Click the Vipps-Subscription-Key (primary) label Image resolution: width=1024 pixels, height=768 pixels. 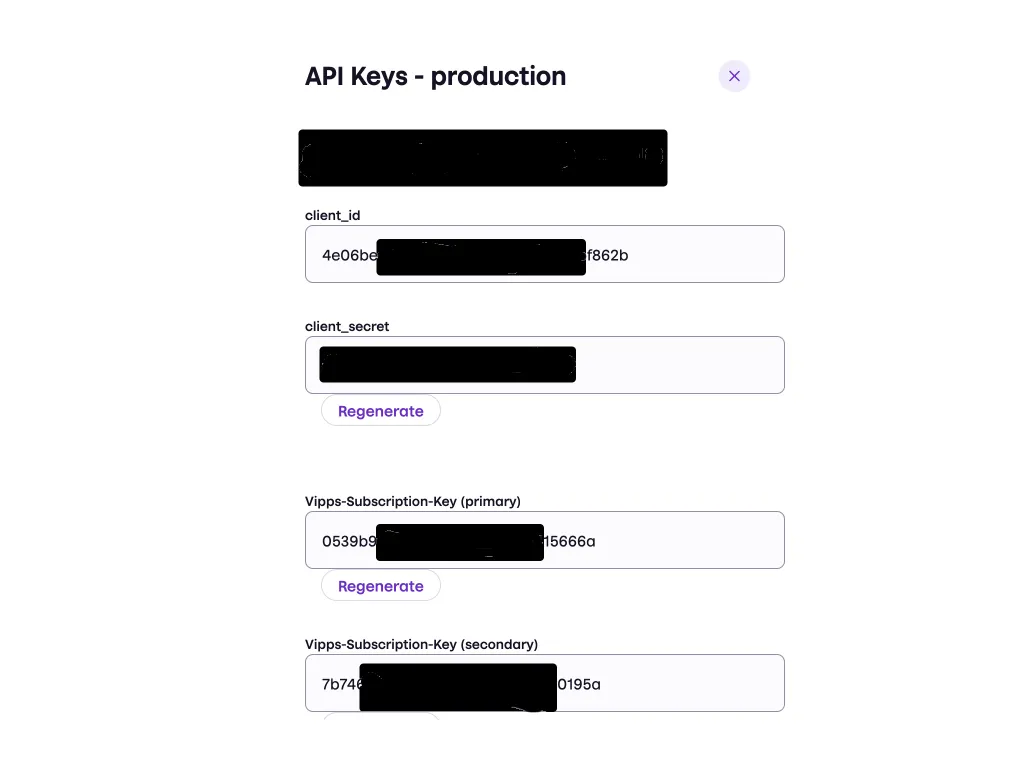[413, 501]
